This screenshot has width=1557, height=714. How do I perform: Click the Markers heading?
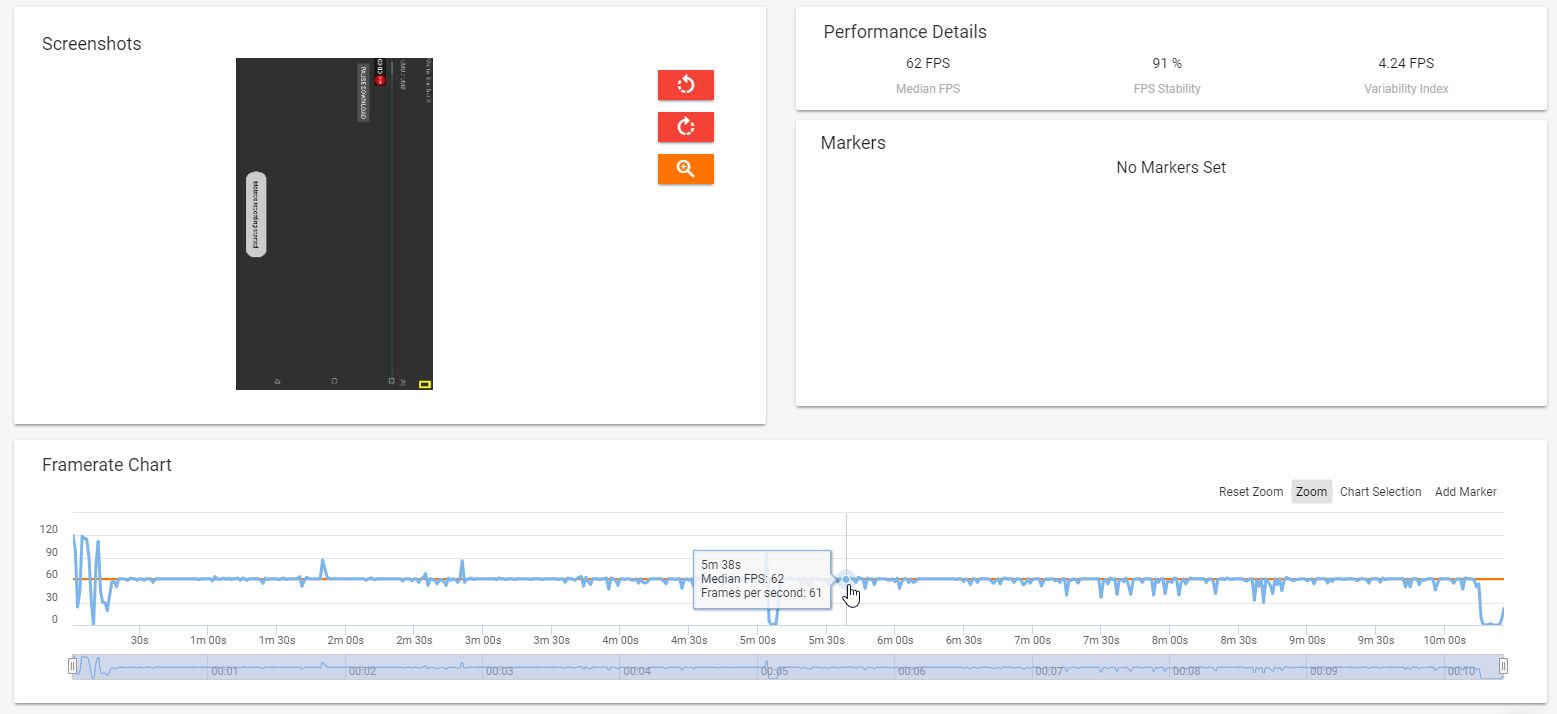pyautogui.click(x=853, y=143)
